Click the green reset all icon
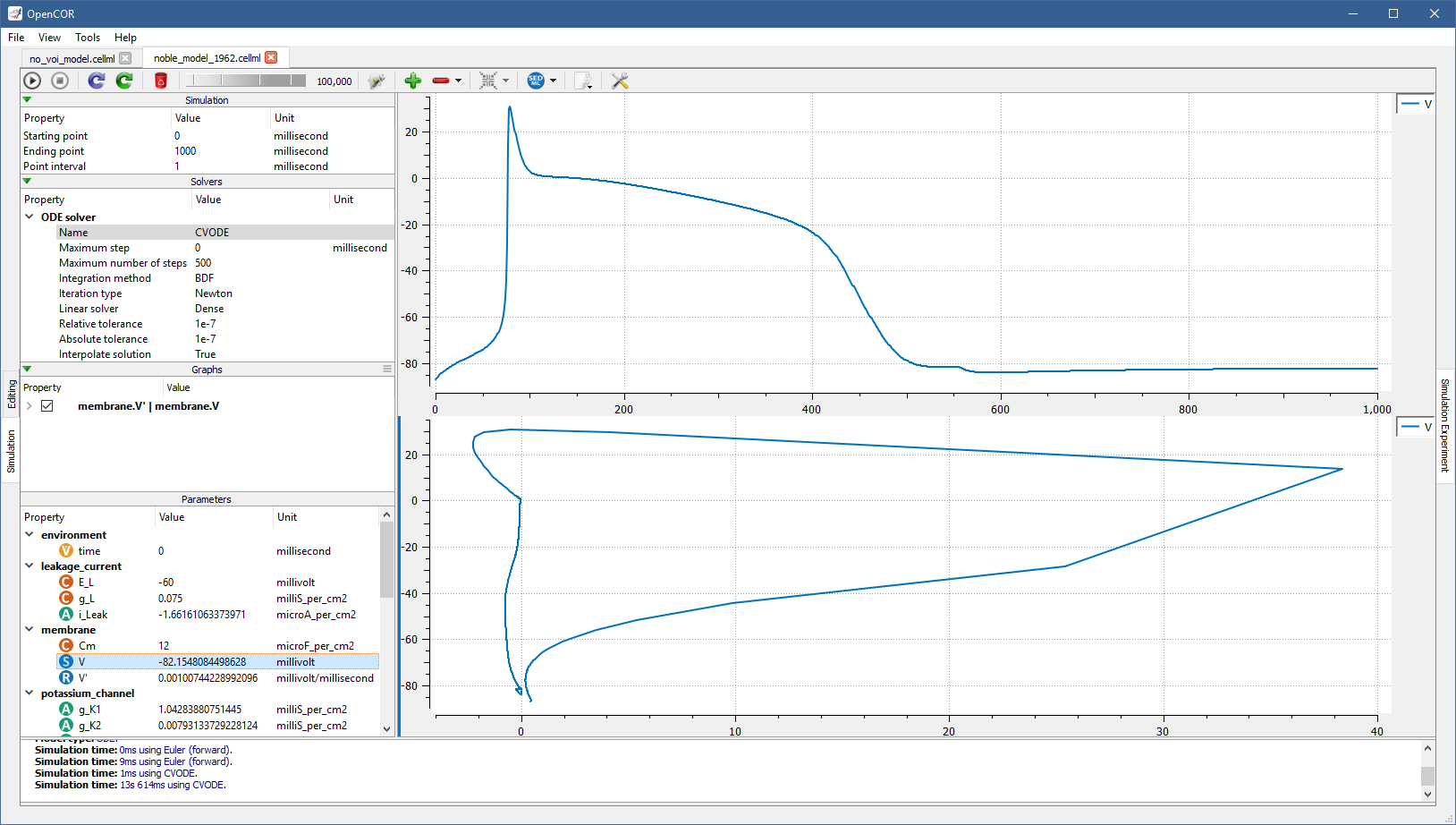Screen dimensions: 1456x825 [x=124, y=81]
